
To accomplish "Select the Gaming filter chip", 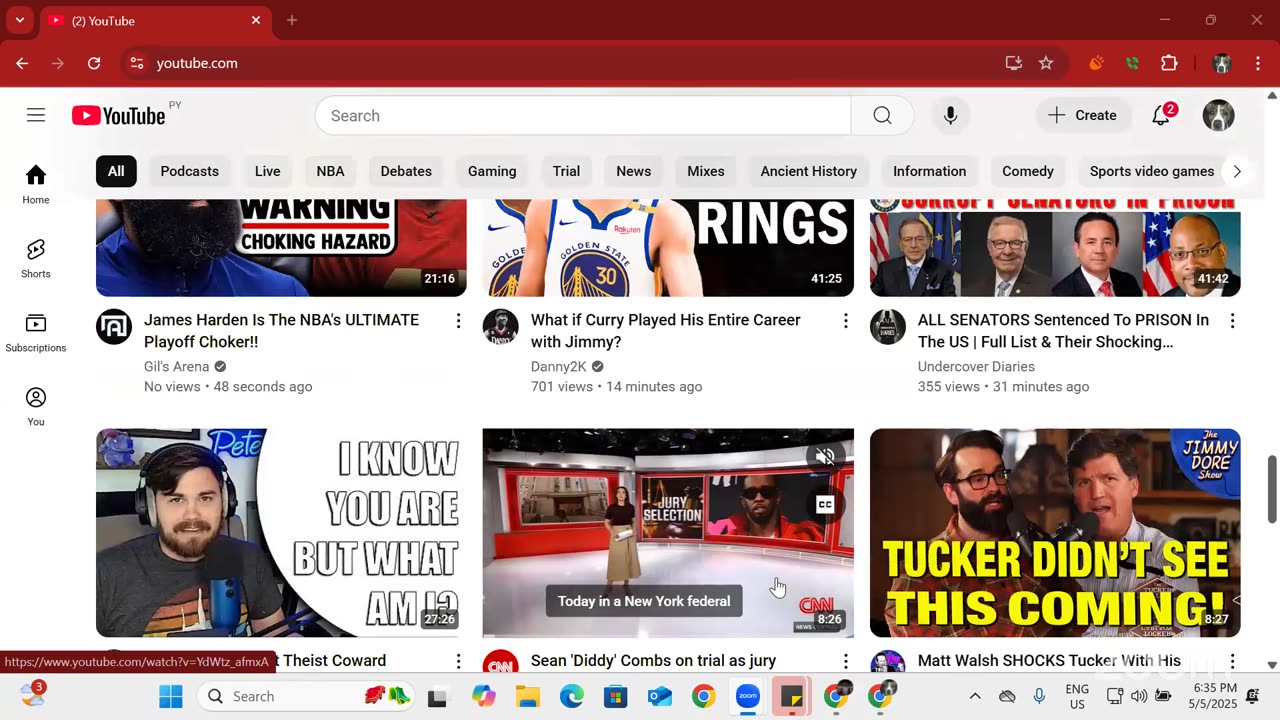I will [492, 171].
